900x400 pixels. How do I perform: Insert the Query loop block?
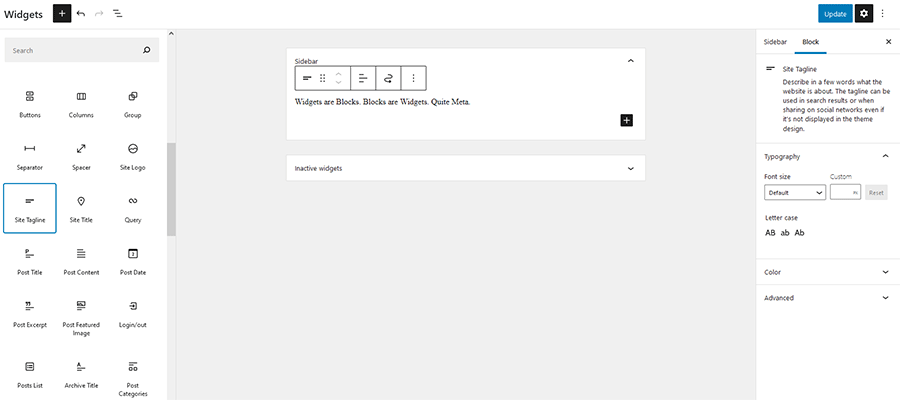tap(133, 207)
